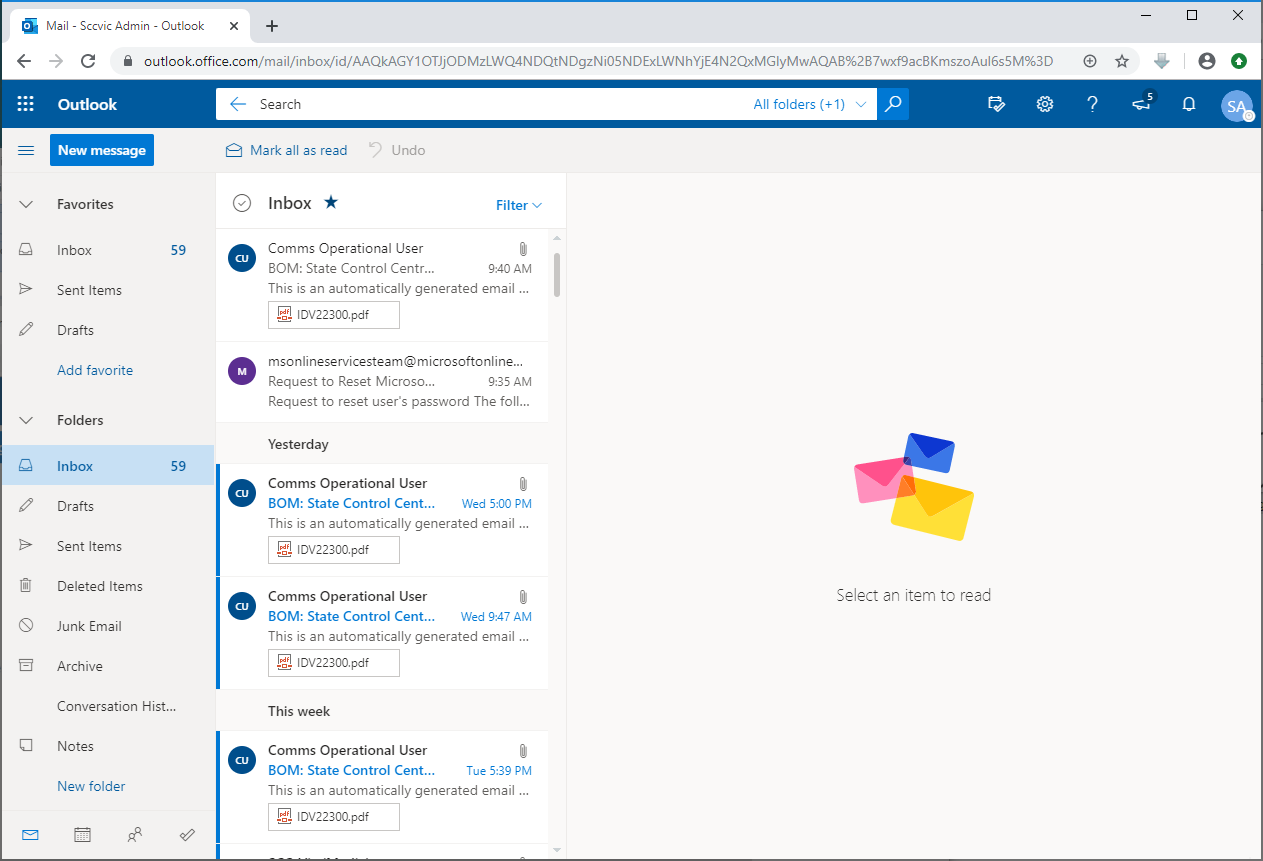Open the app launcher waffle icon

pyautogui.click(x=26, y=104)
